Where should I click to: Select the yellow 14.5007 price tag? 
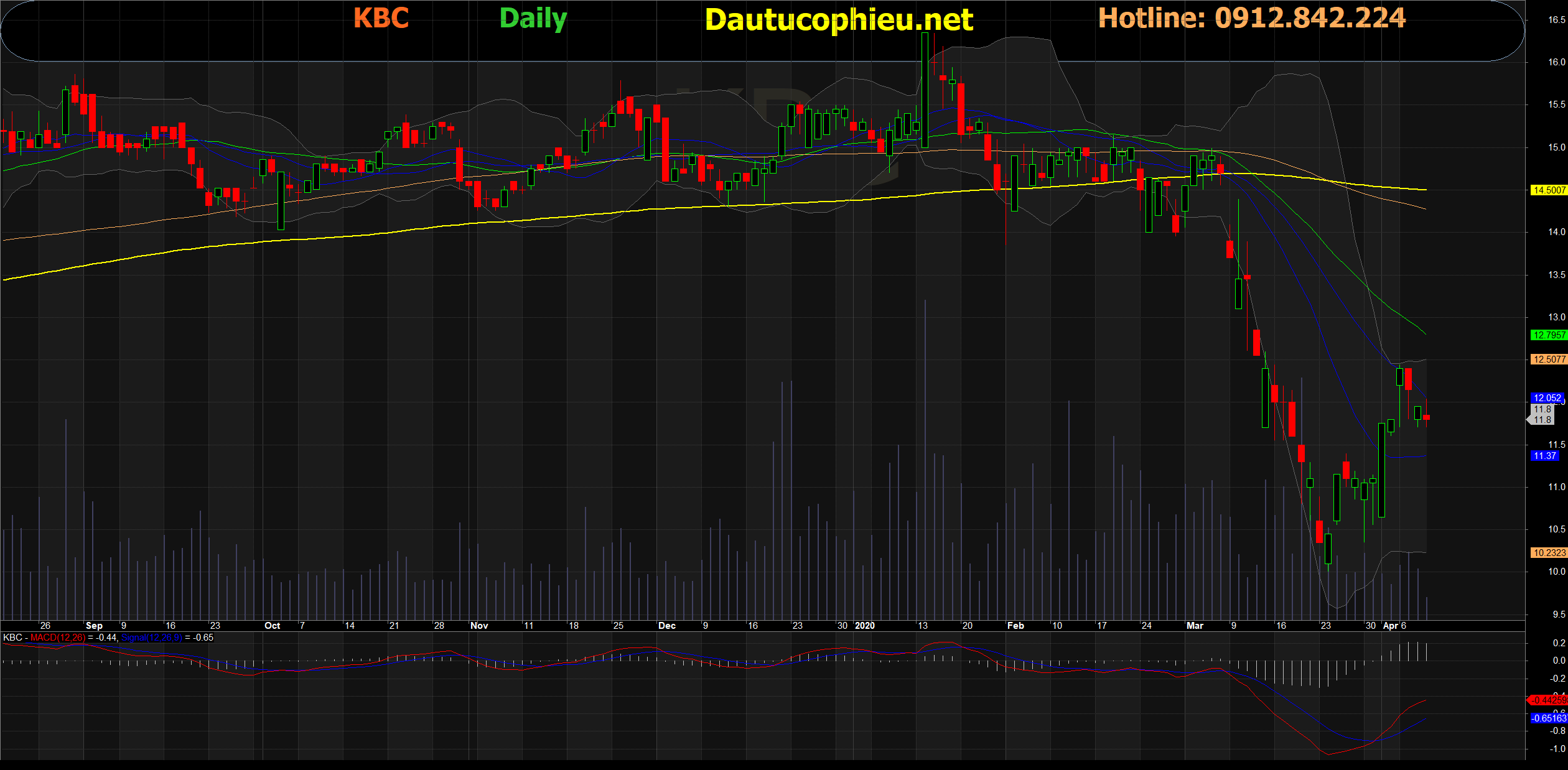[x=1548, y=190]
